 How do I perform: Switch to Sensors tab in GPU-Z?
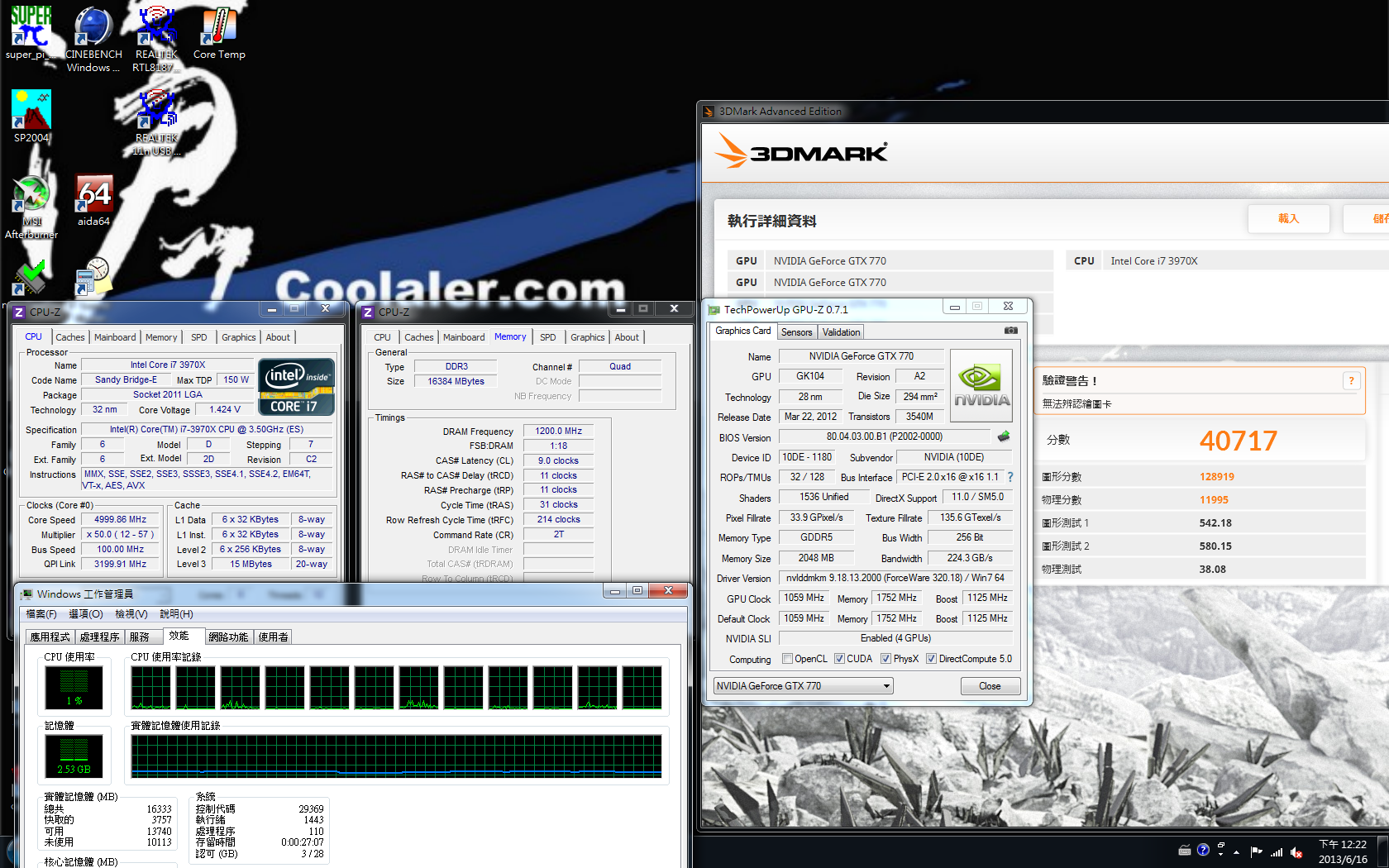[797, 332]
